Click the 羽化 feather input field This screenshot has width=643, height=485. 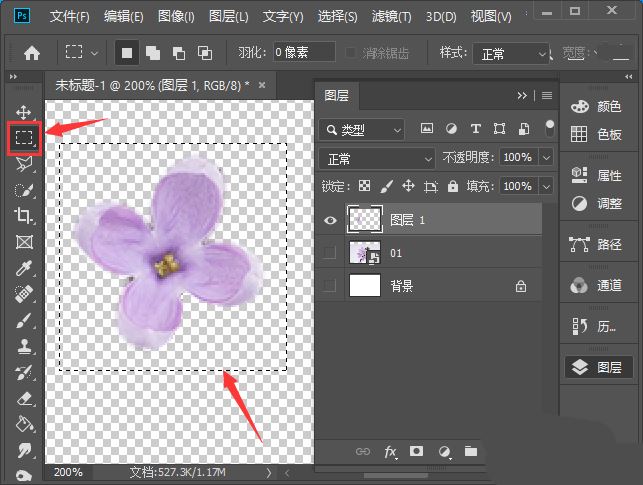click(x=303, y=53)
